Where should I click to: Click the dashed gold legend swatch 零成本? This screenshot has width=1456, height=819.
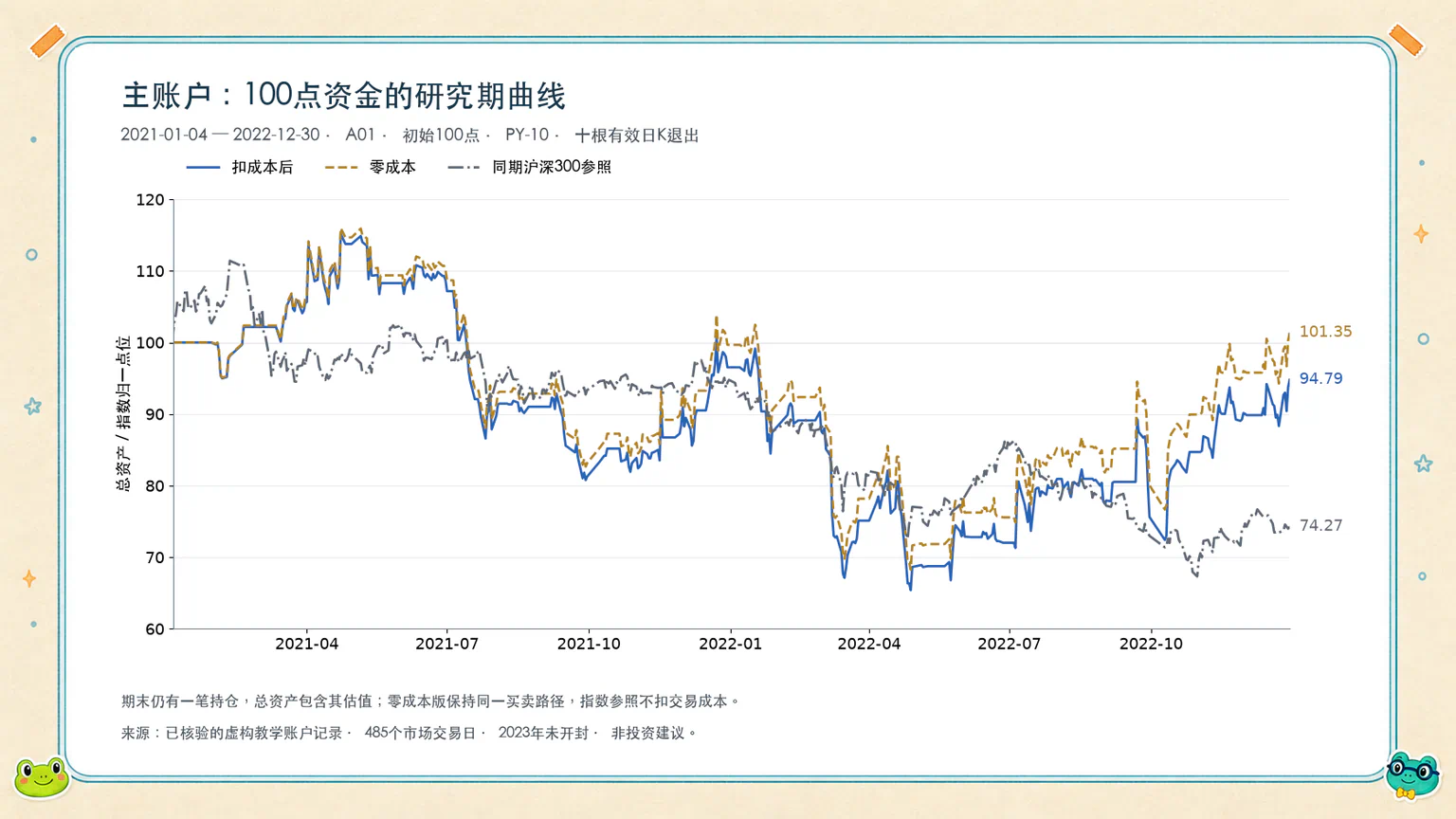click(x=341, y=167)
